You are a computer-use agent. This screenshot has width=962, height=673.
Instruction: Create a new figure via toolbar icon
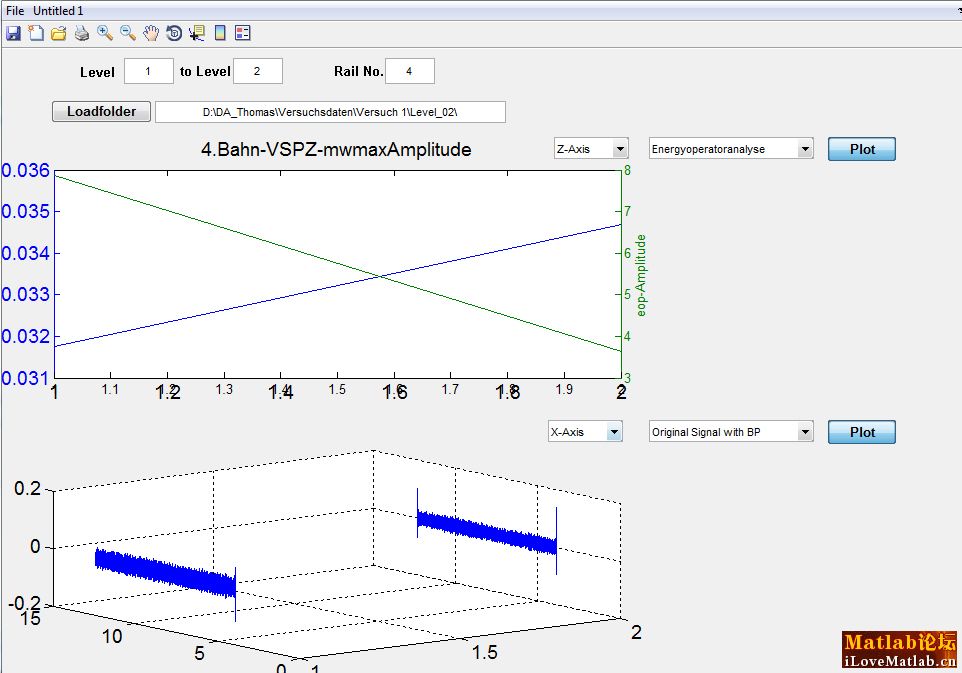pyautogui.click(x=36, y=33)
